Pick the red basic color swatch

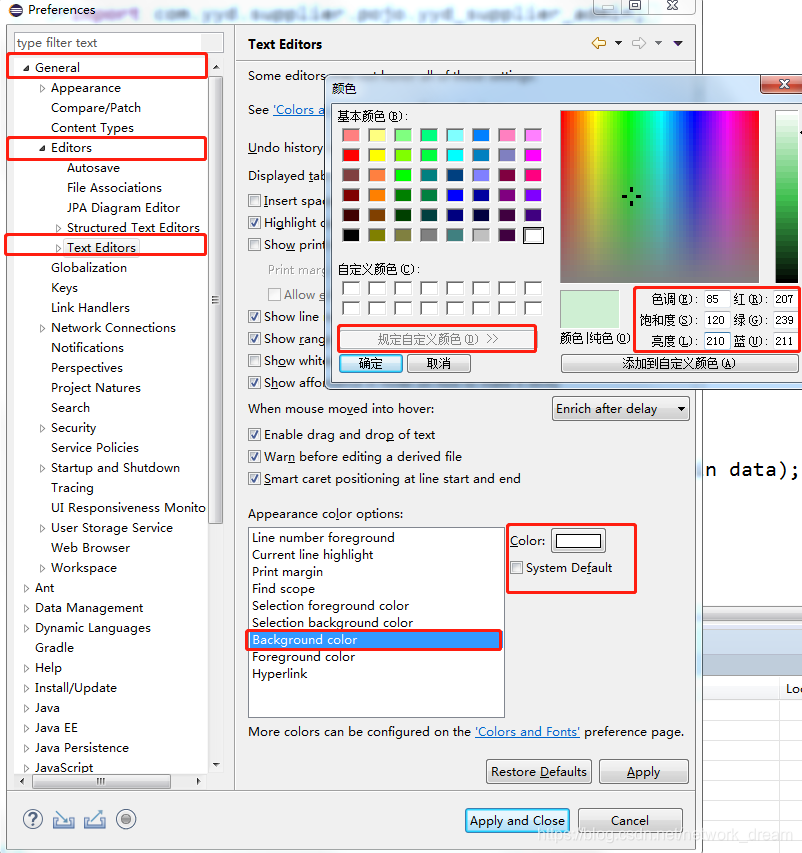click(x=351, y=155)
